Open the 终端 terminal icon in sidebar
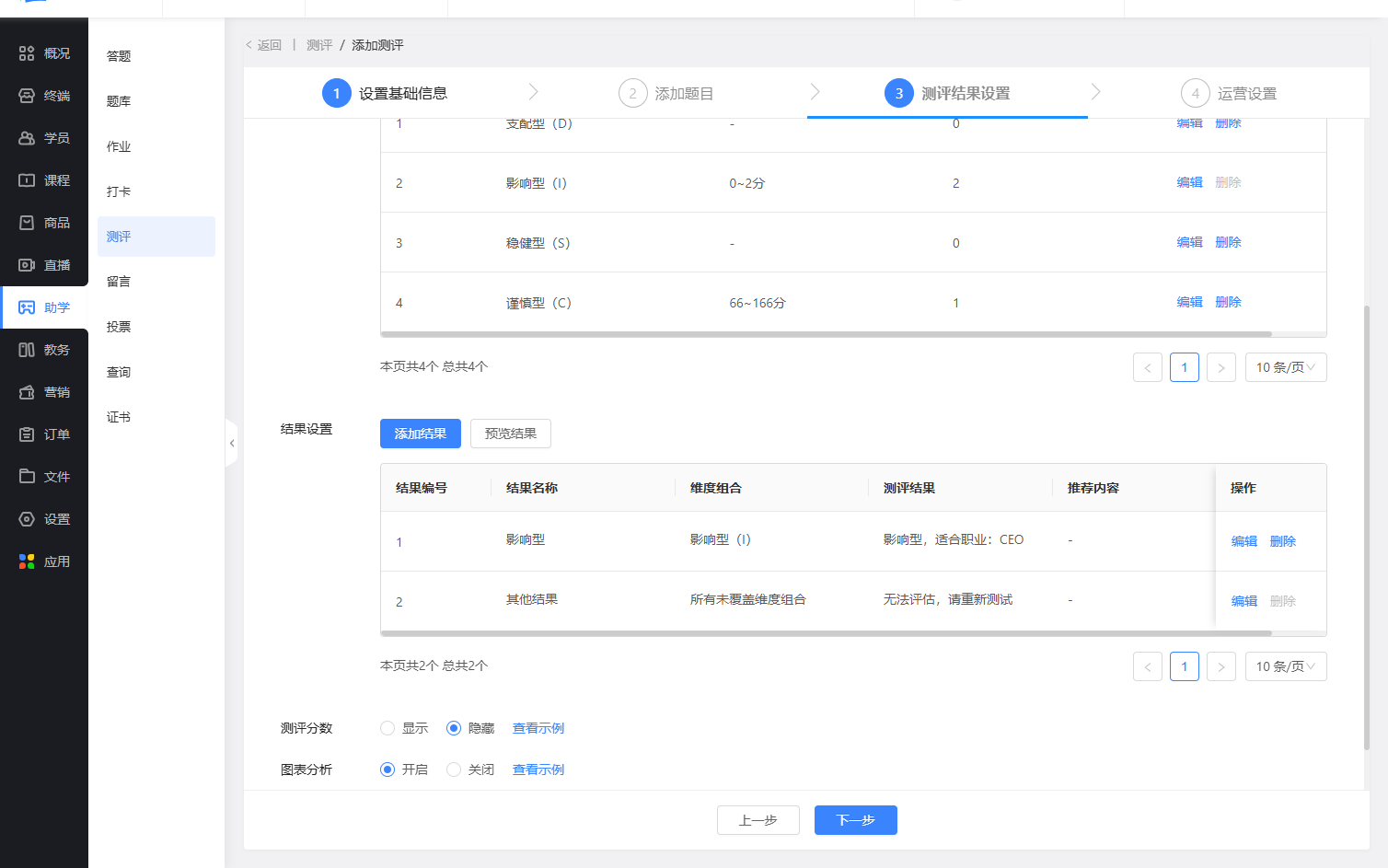This screenshot has width=1388, height=868. 27,96
